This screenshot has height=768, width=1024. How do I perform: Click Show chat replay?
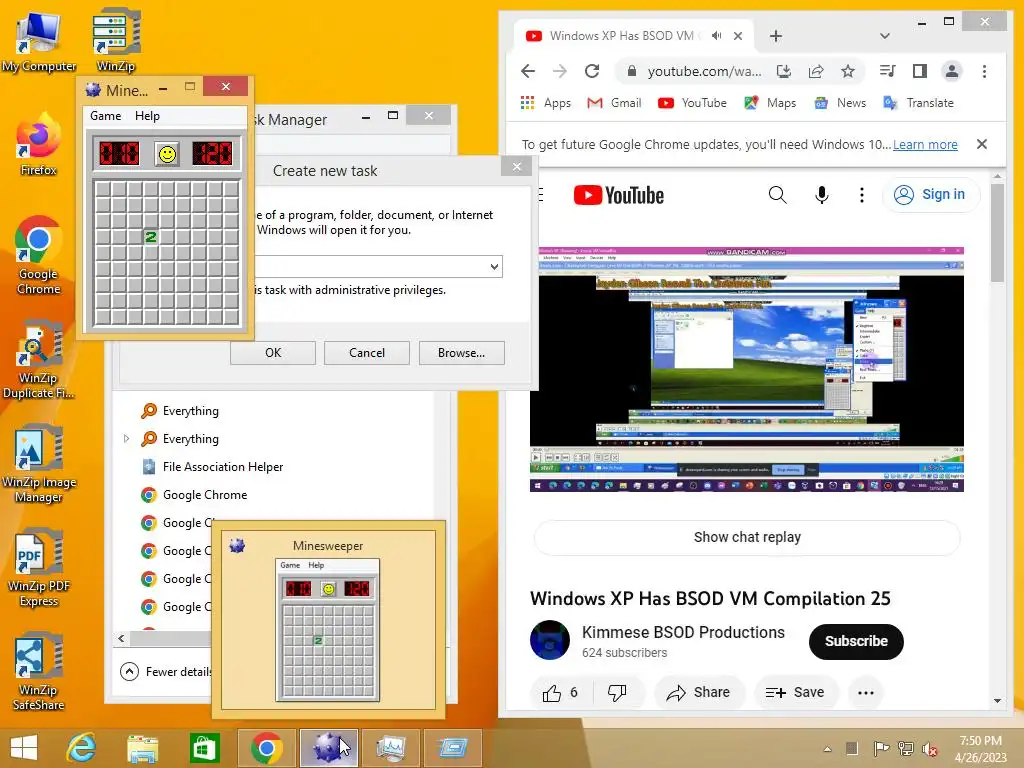(747, 537)
